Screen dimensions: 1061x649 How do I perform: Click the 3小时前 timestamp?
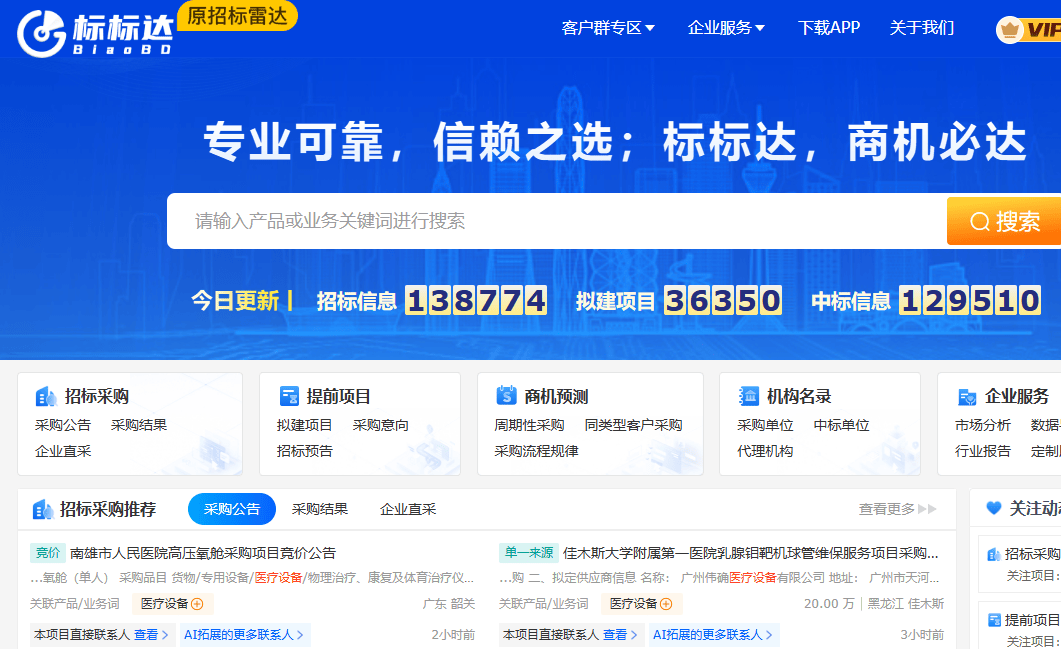click(x=922, y=635)
